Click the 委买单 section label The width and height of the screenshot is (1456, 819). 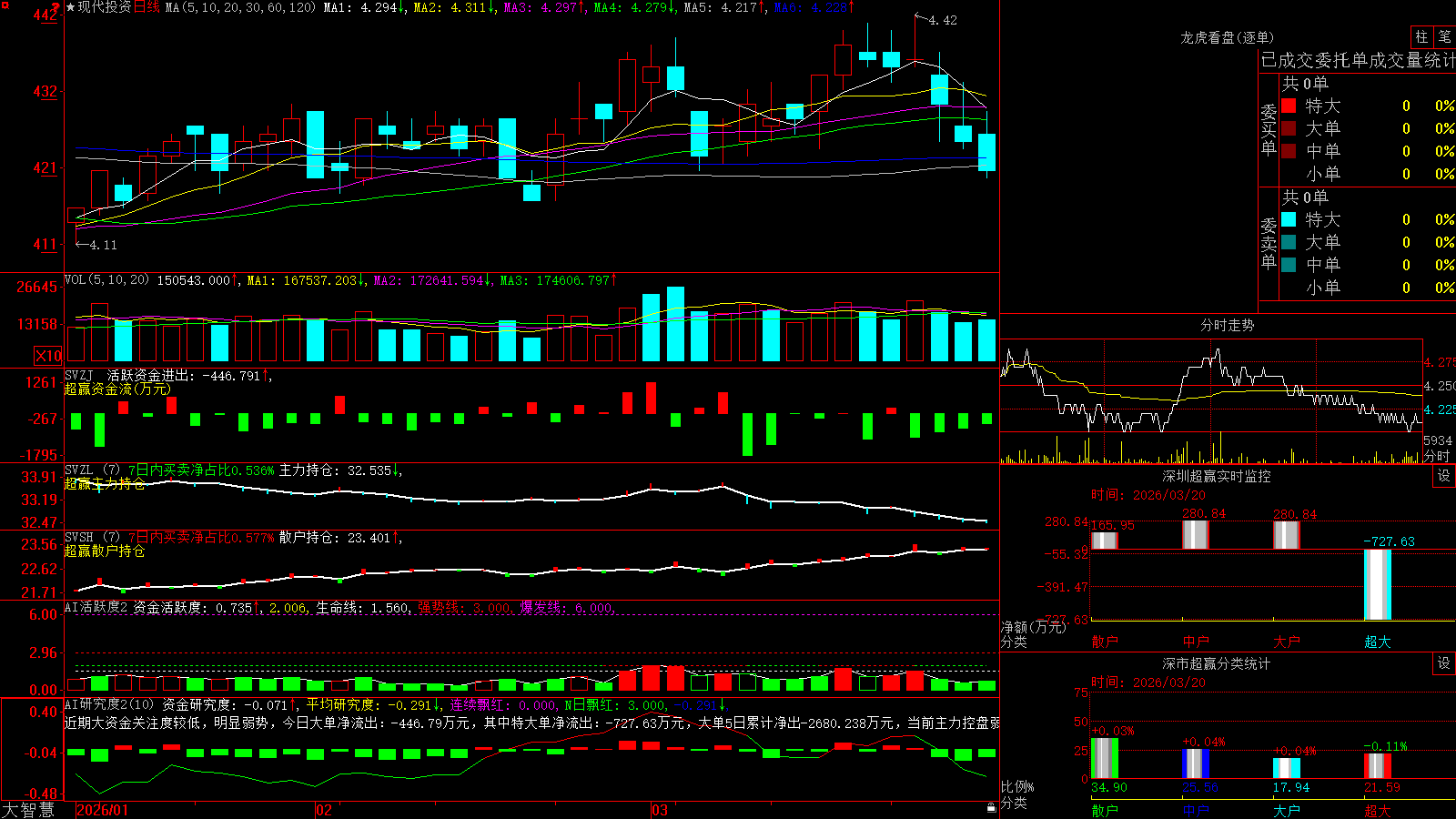coord(1269,128)
